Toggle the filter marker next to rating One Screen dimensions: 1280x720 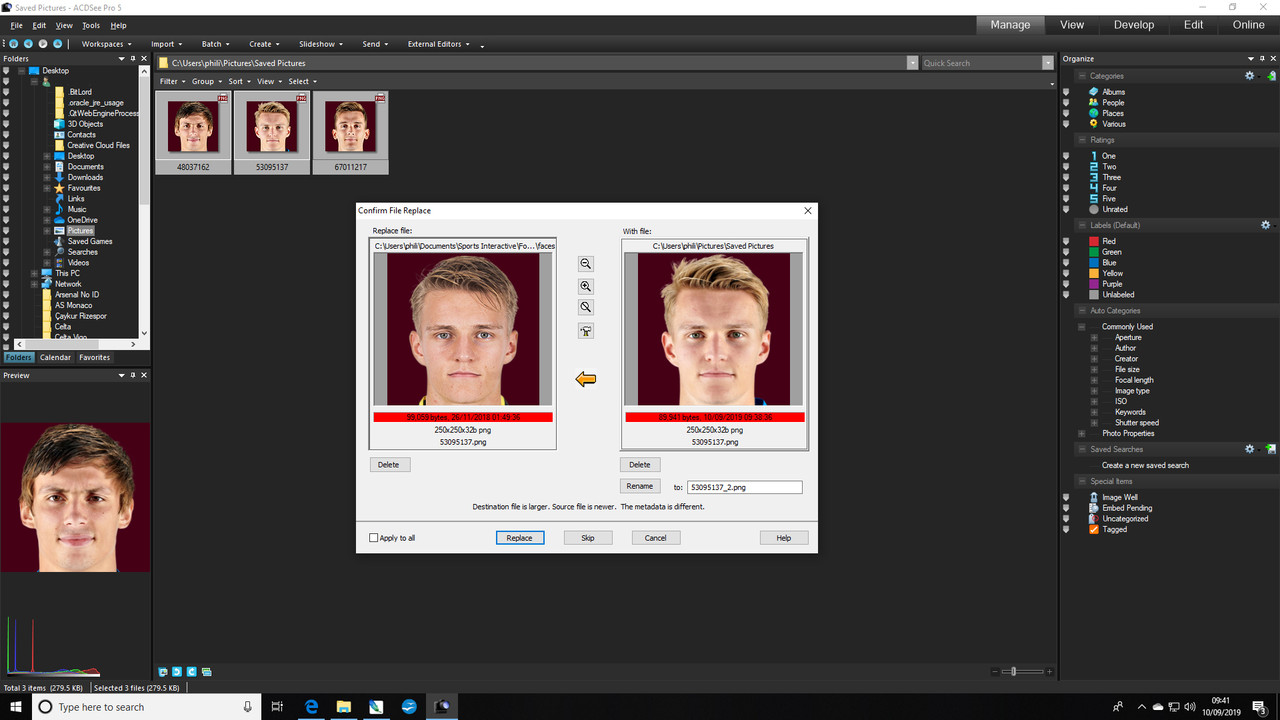[1066, 156]
